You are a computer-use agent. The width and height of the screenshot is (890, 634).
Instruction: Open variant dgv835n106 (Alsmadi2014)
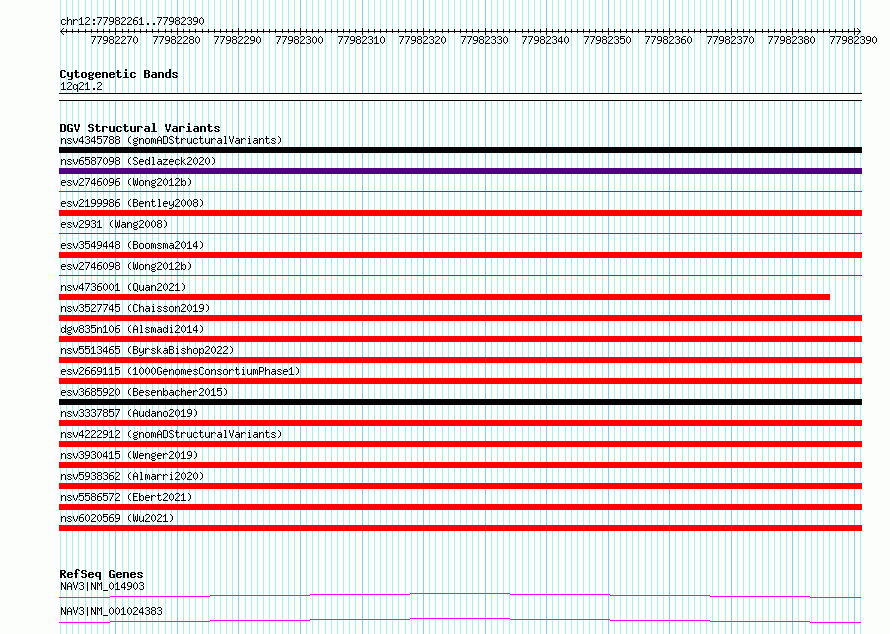coord(132,329)
